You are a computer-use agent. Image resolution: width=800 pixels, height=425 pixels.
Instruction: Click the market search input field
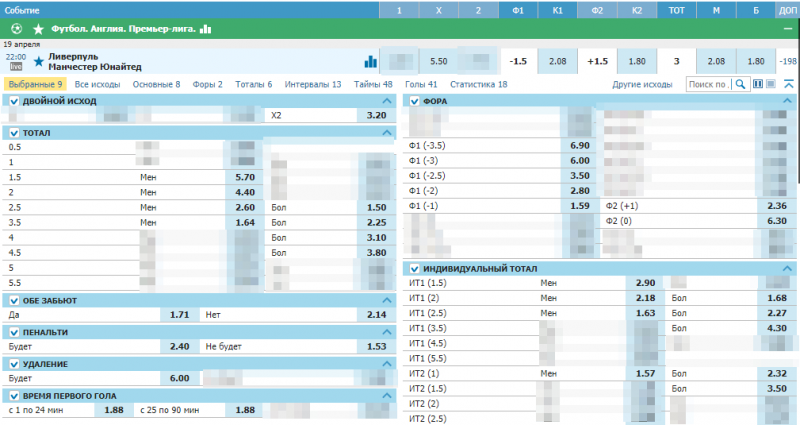(710, 85)
